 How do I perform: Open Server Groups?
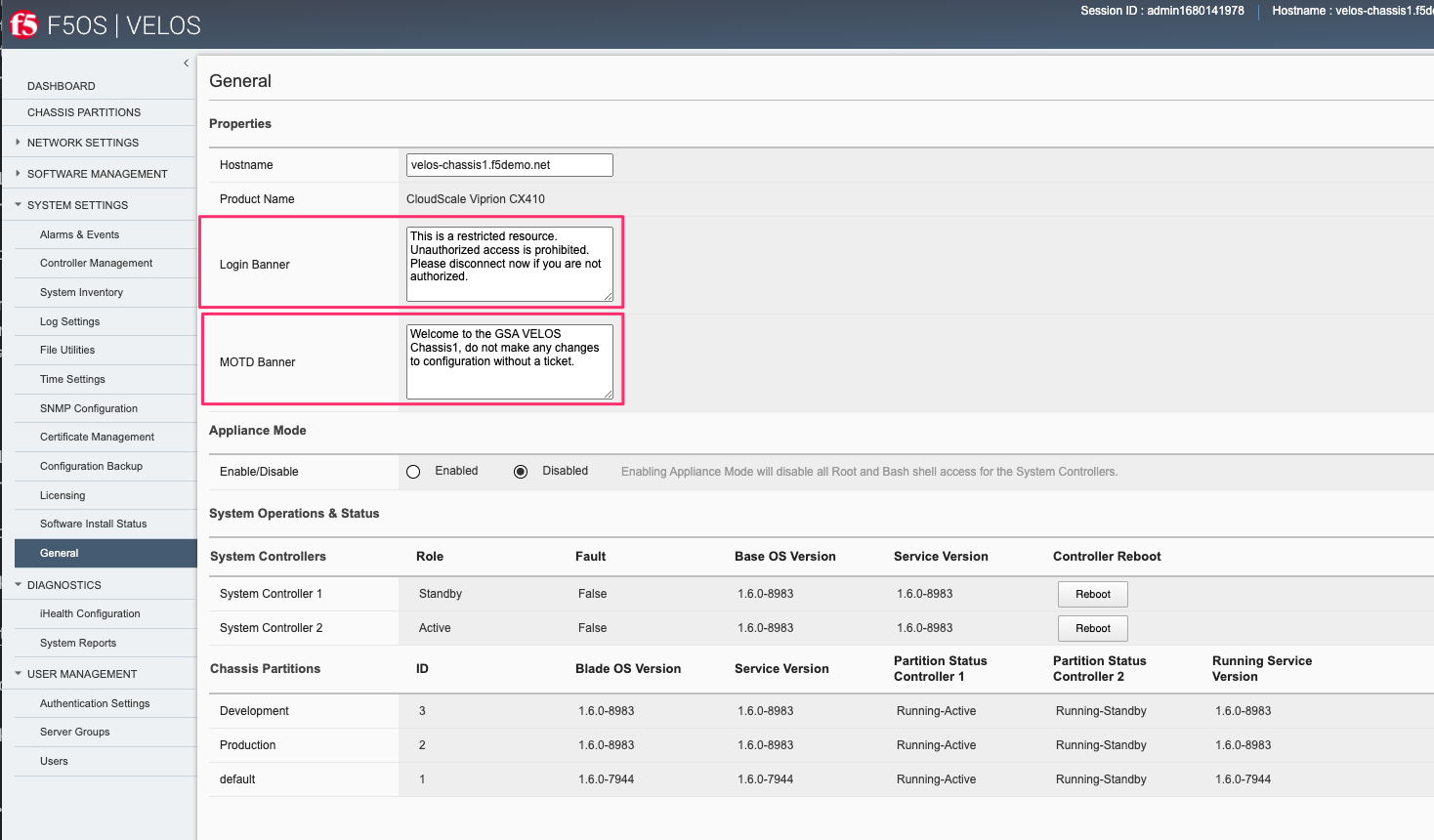[x=74, y=732]
